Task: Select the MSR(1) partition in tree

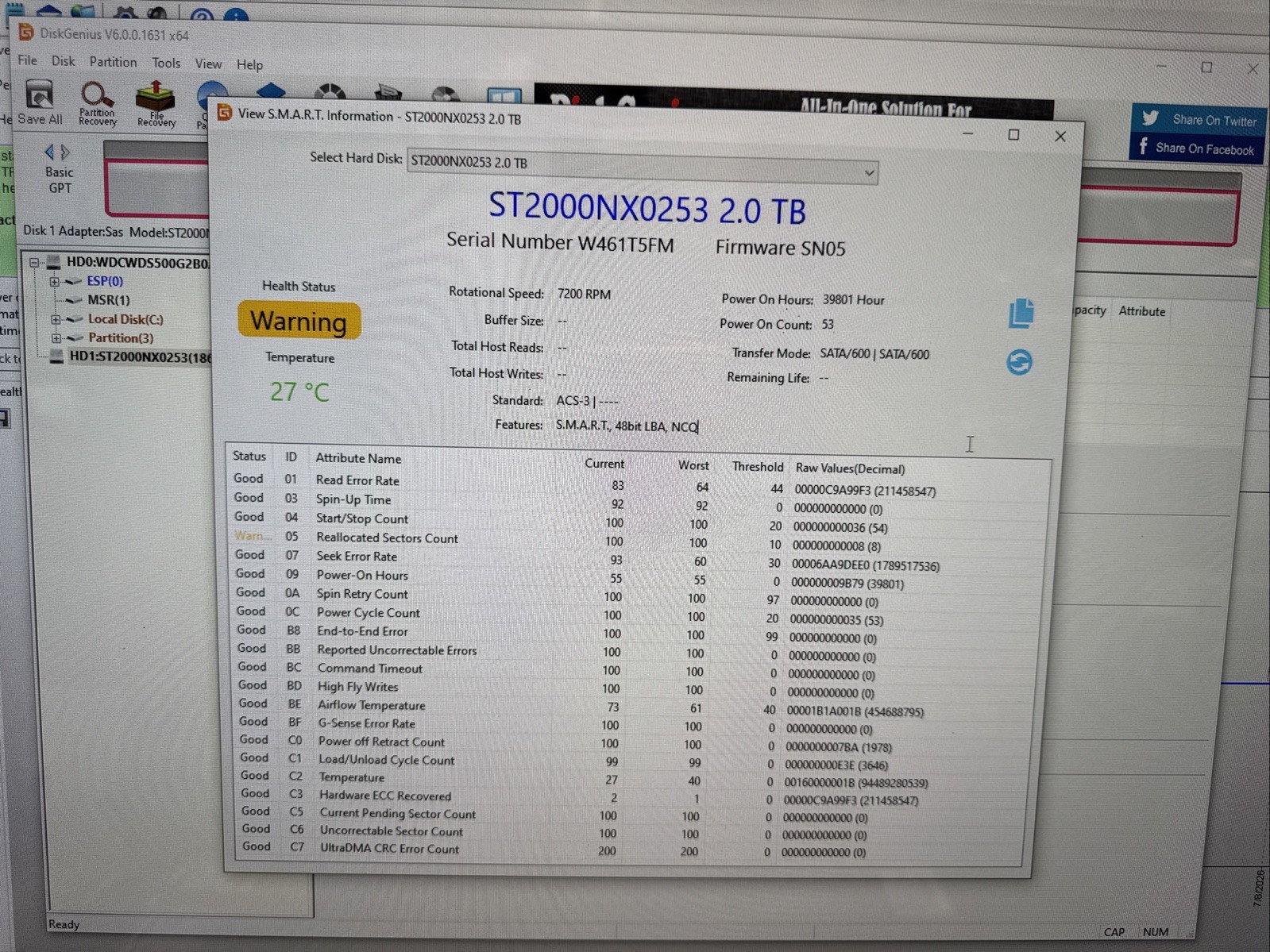Action: (x=108, y=300)
